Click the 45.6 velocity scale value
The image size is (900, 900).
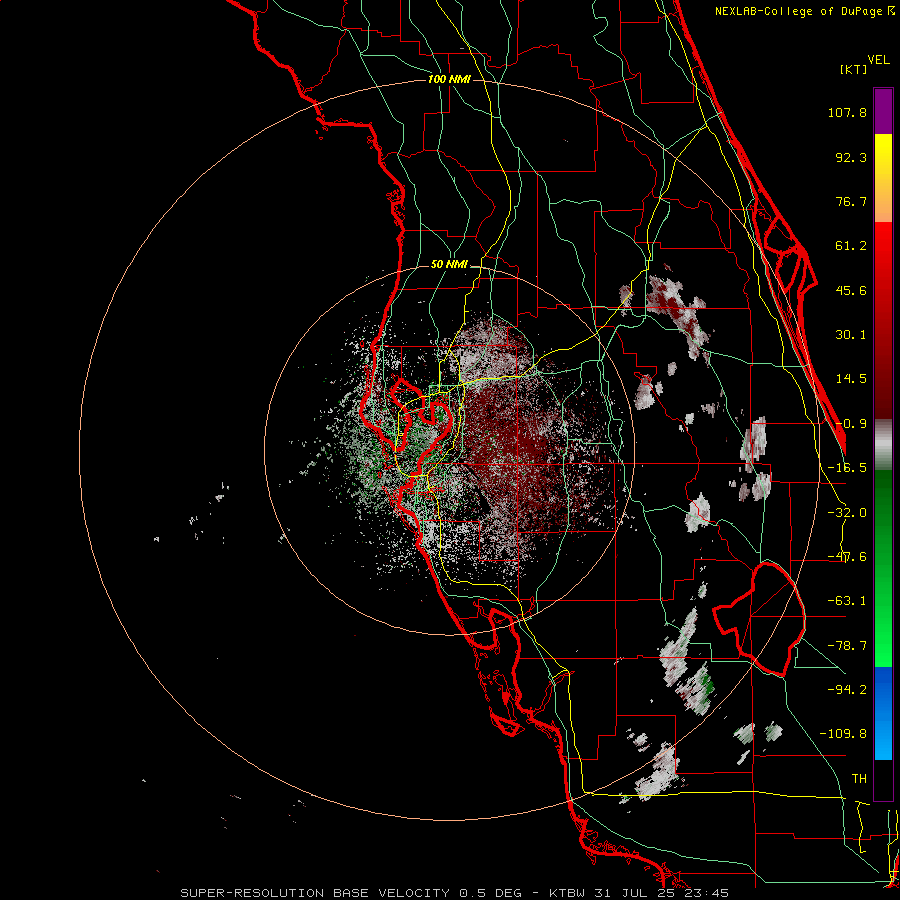pyautogui.click(x=851, y=290)
